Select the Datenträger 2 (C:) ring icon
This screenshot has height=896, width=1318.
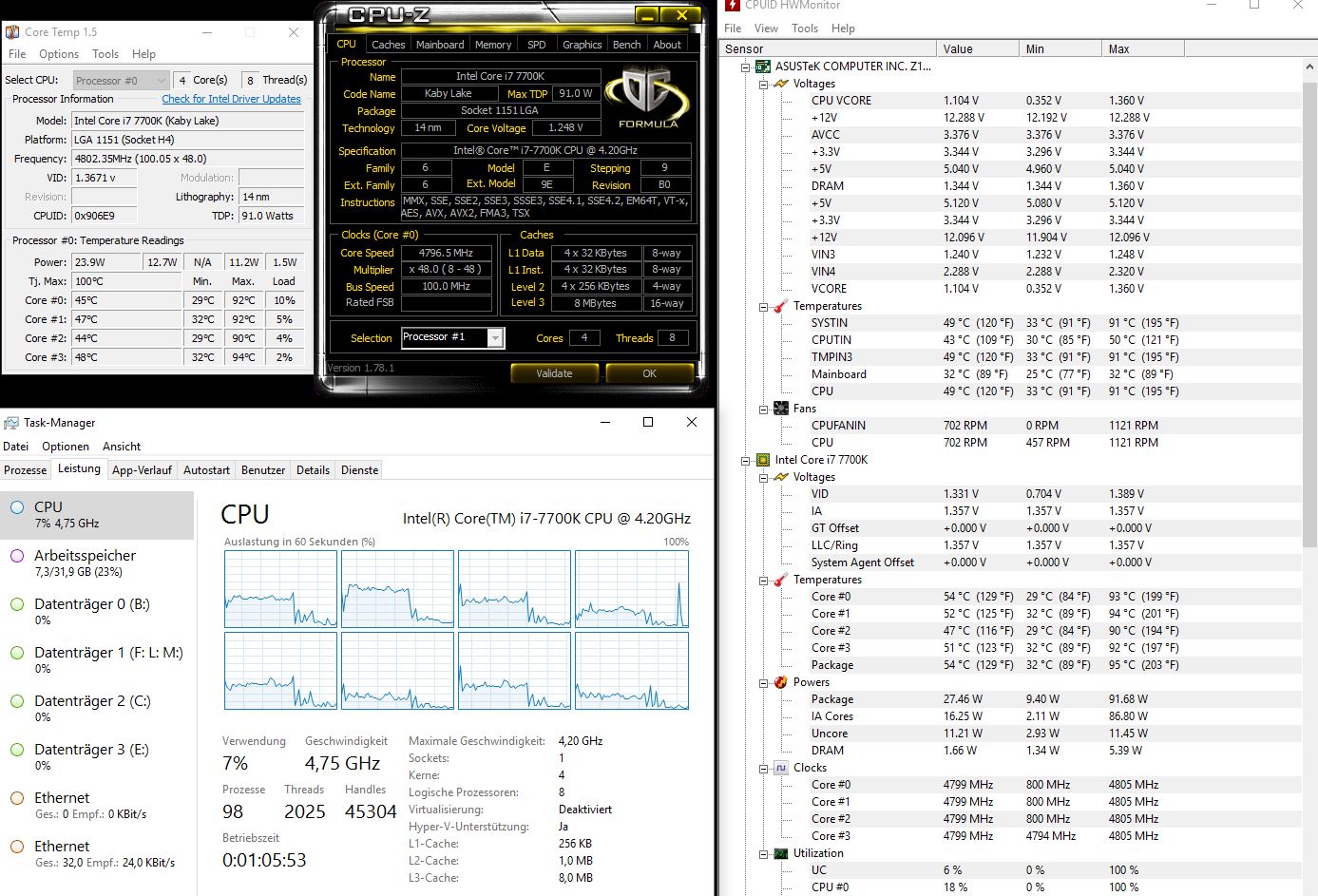[x=17, y=701]
